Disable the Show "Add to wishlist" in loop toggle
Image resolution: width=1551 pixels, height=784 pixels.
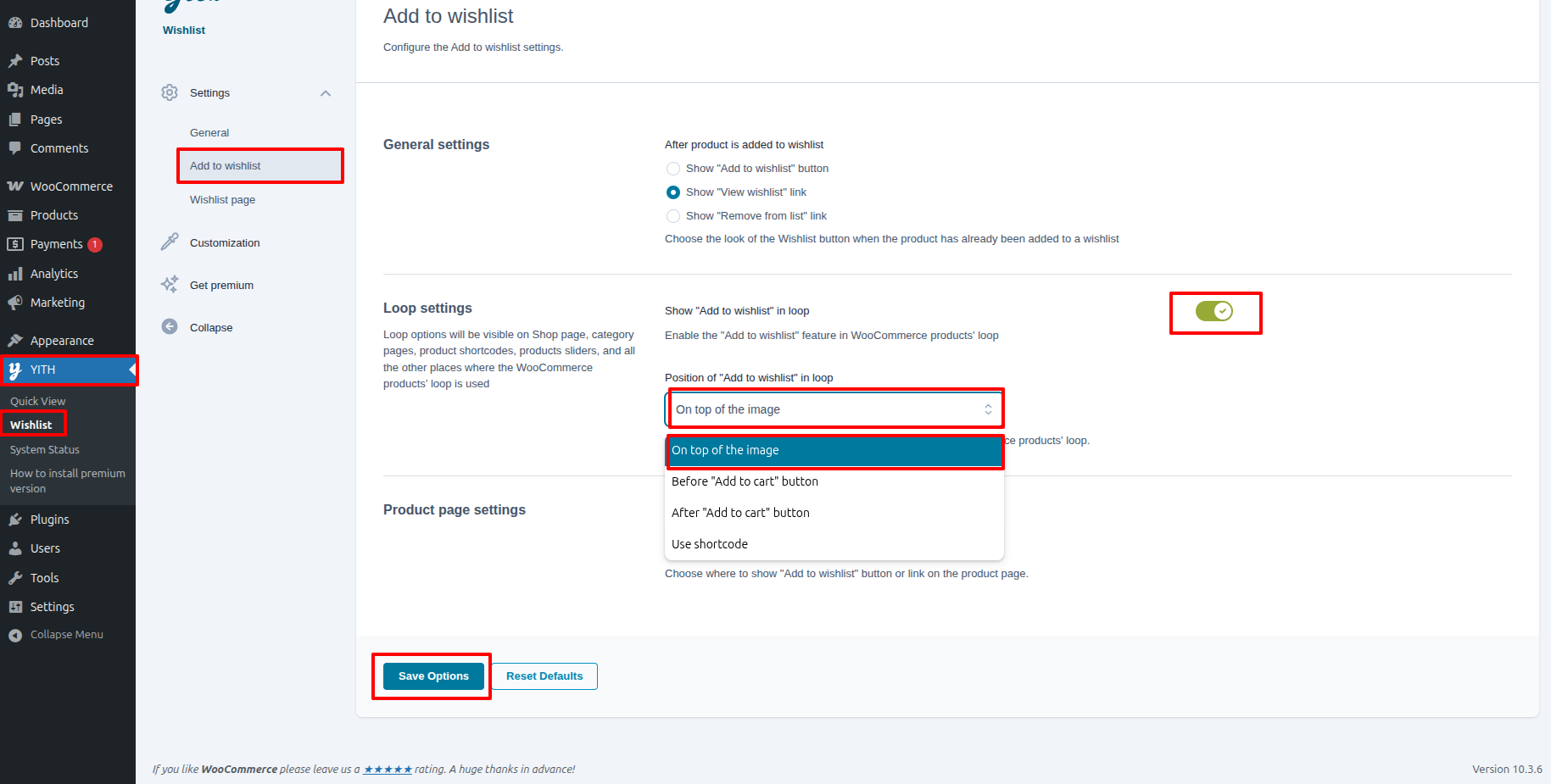click(x=1213, y=312)
